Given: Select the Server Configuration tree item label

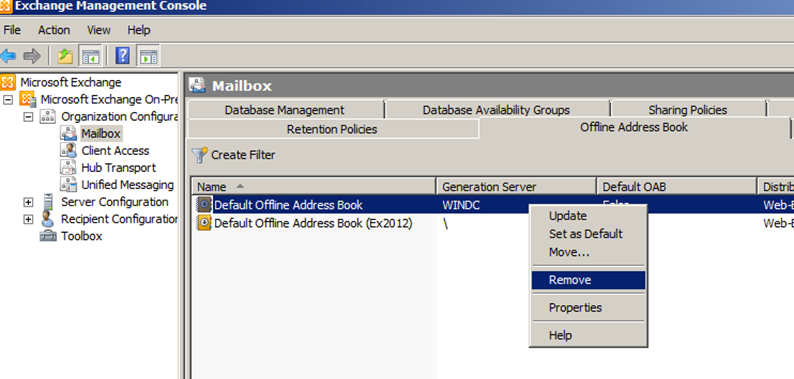Looking at the screenshot, I should (114, 202).
